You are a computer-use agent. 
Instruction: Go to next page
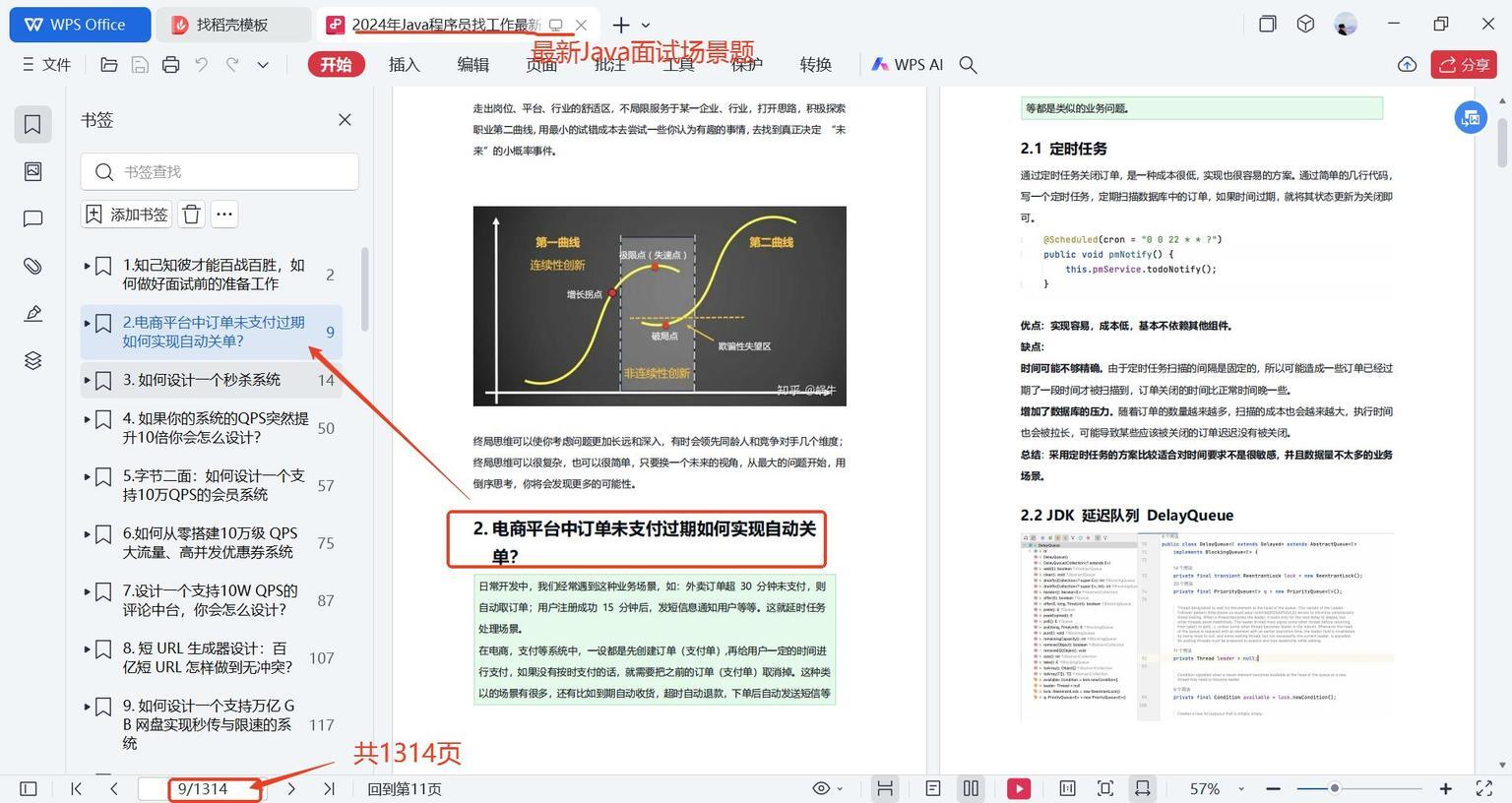(291, 788)
